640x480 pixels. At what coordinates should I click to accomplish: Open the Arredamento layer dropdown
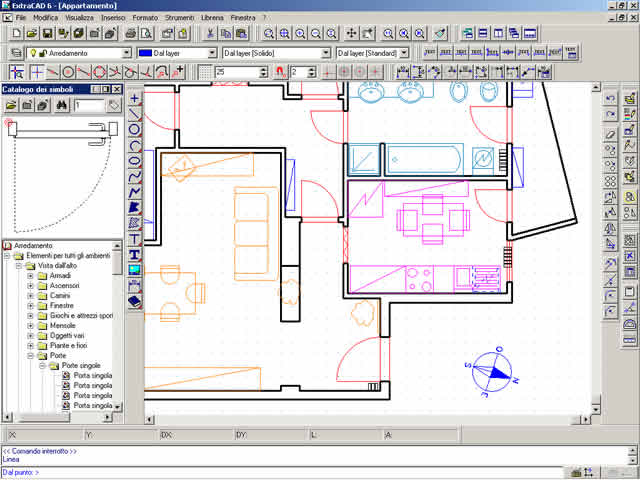[126, 52]
